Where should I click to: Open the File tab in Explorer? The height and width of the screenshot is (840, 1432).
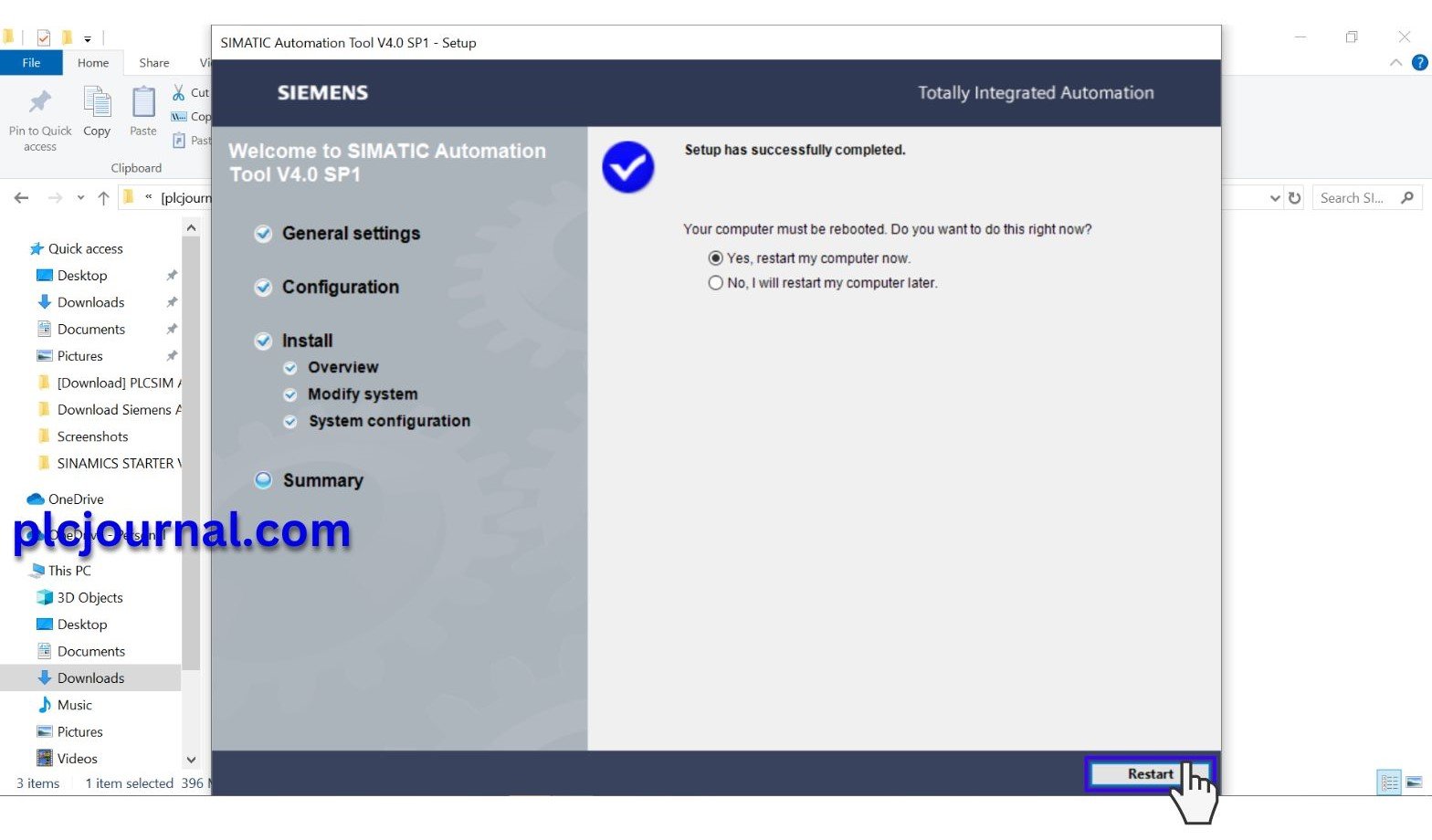coord(31,63)
